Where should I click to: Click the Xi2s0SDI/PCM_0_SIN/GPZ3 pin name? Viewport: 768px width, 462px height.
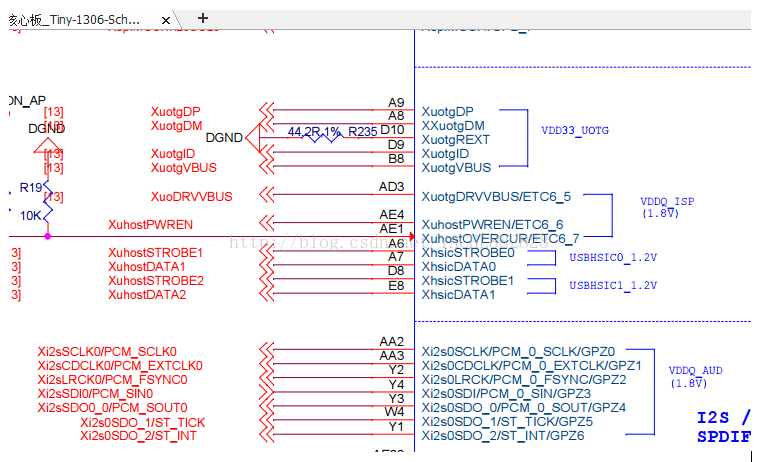point(506,394)
